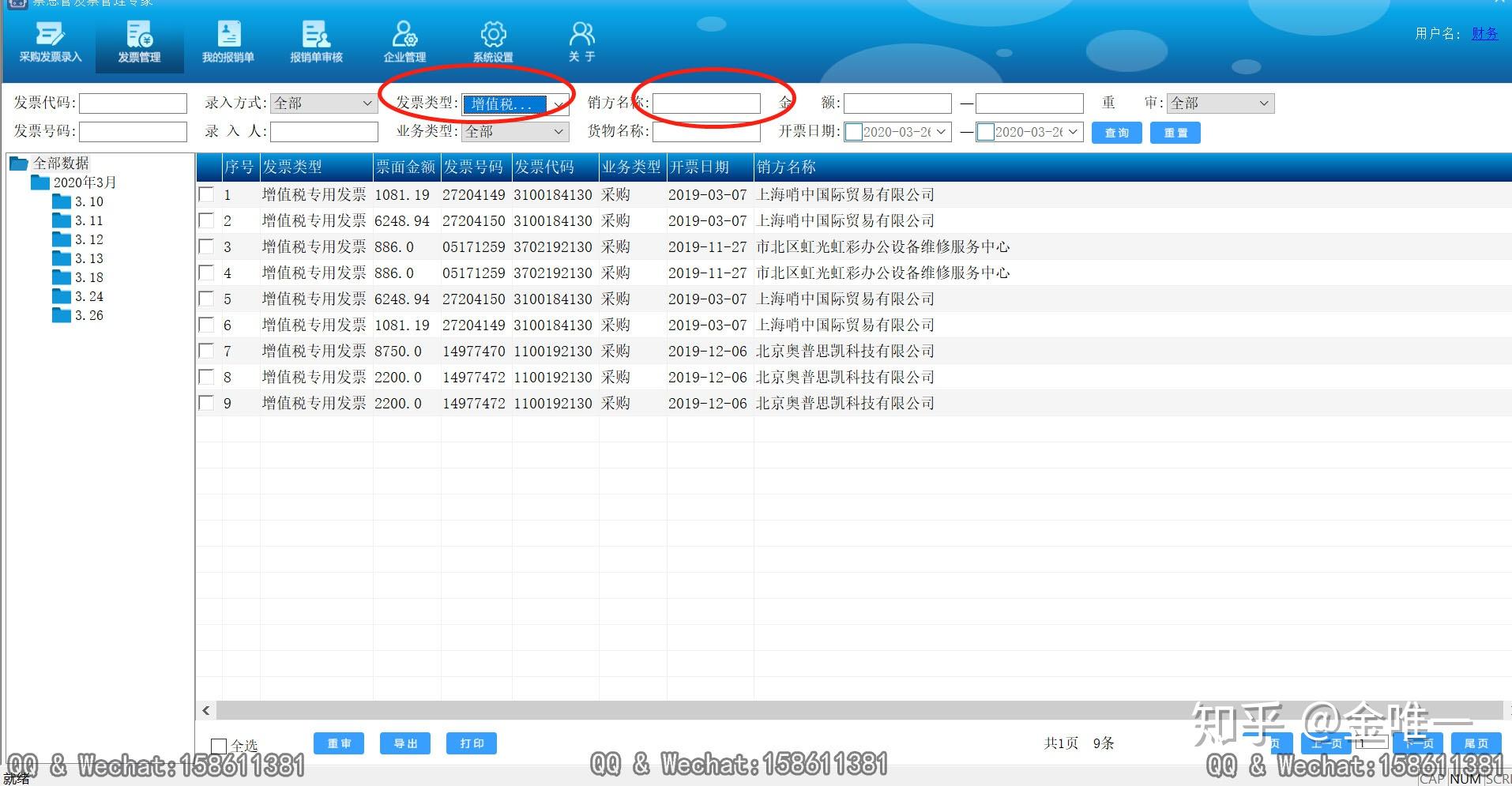The image size is (1512, 786).
Task: Click the 重置 button
Action: [x=1175, y=133]
